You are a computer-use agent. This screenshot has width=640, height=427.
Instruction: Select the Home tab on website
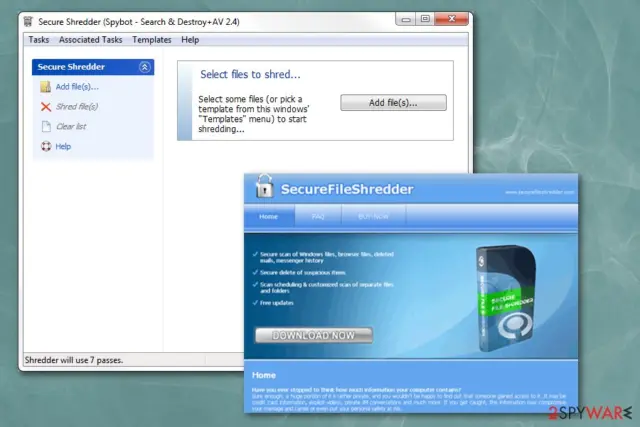[x=269, y=216]
